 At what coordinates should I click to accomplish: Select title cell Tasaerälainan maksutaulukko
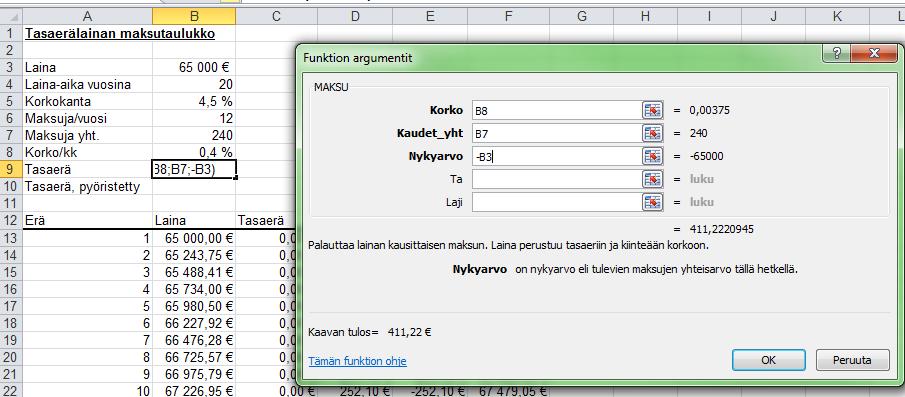pos(120,33)
